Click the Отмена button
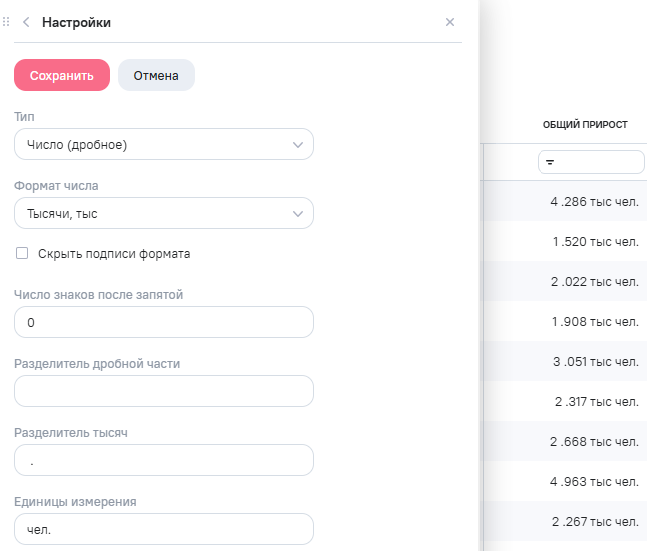Image resolution: width=647 pixels, height=551 pixels. coord(156,75)
